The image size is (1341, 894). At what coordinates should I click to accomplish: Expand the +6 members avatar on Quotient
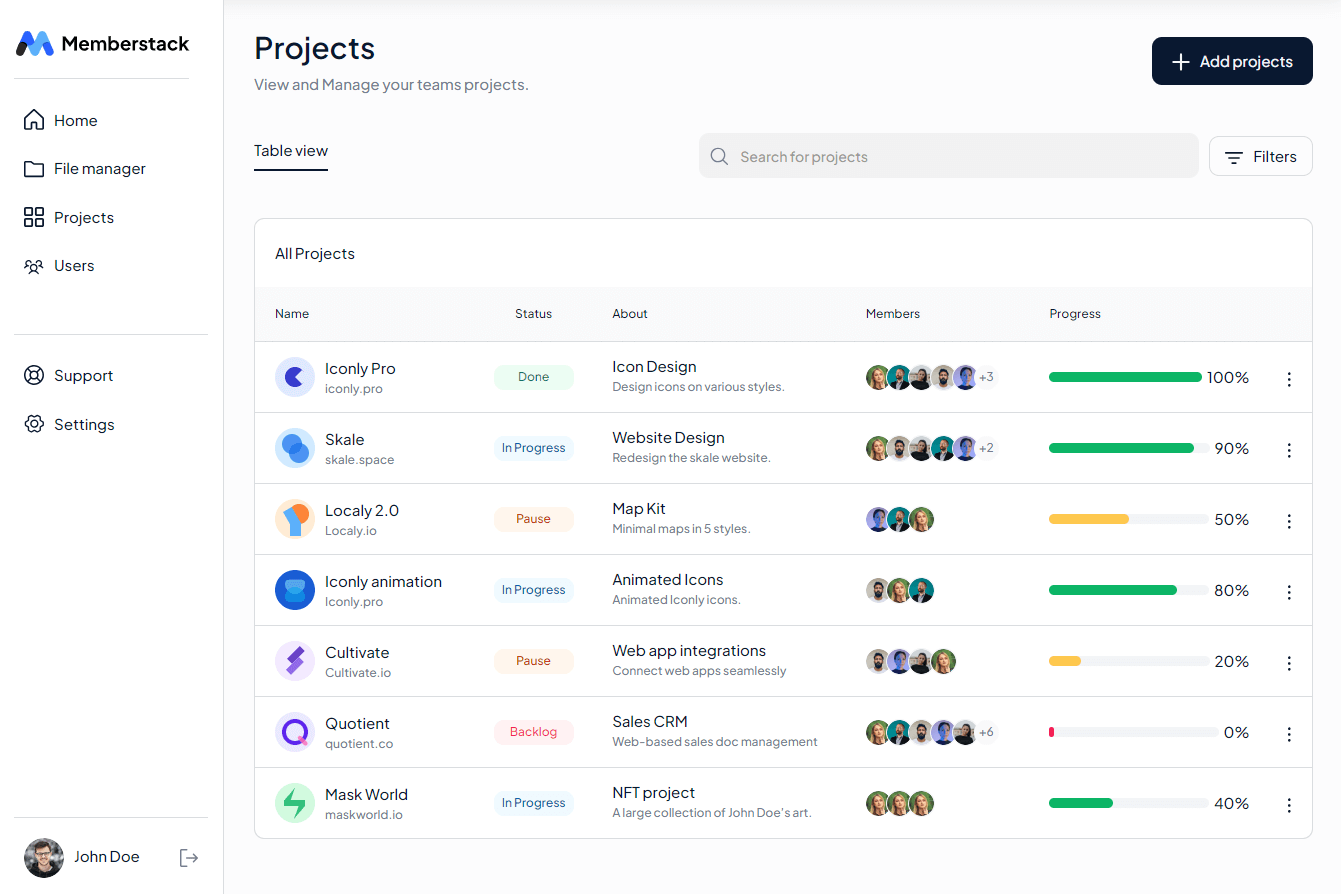(x=986, y=732)
